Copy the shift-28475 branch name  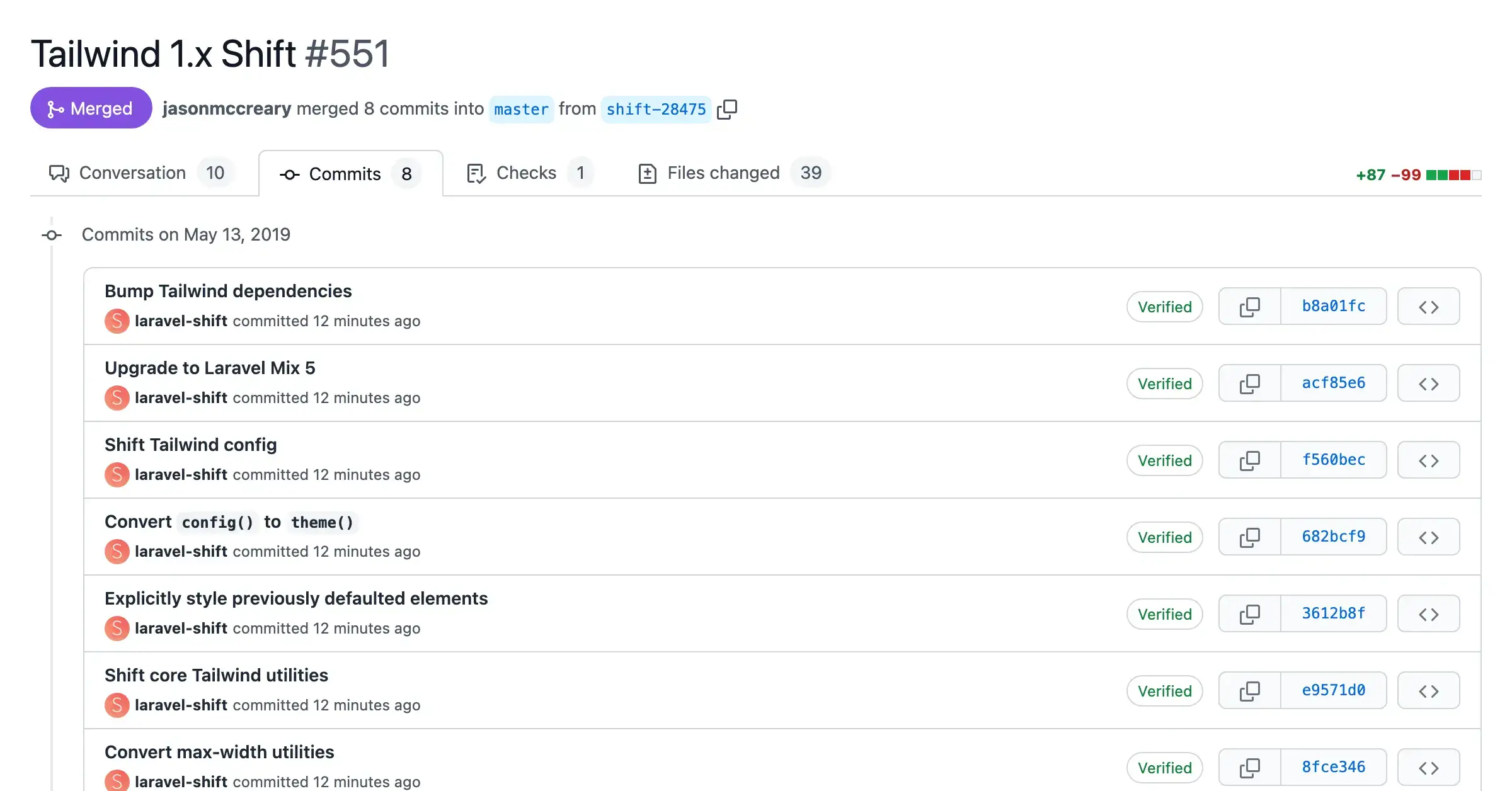tap(728, 108)
